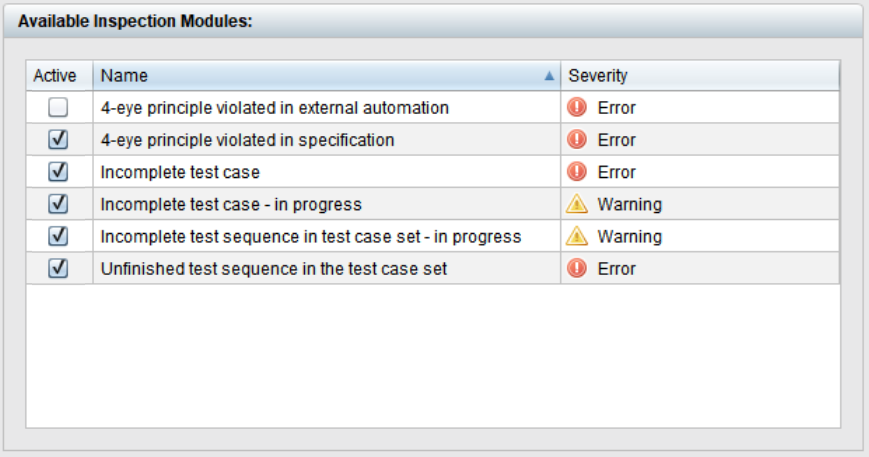Image resolution: width=869 pixels, height=457 pixels.
Task: Select '4-eye principle violated in external automation'
Action: tap(274, 107)
